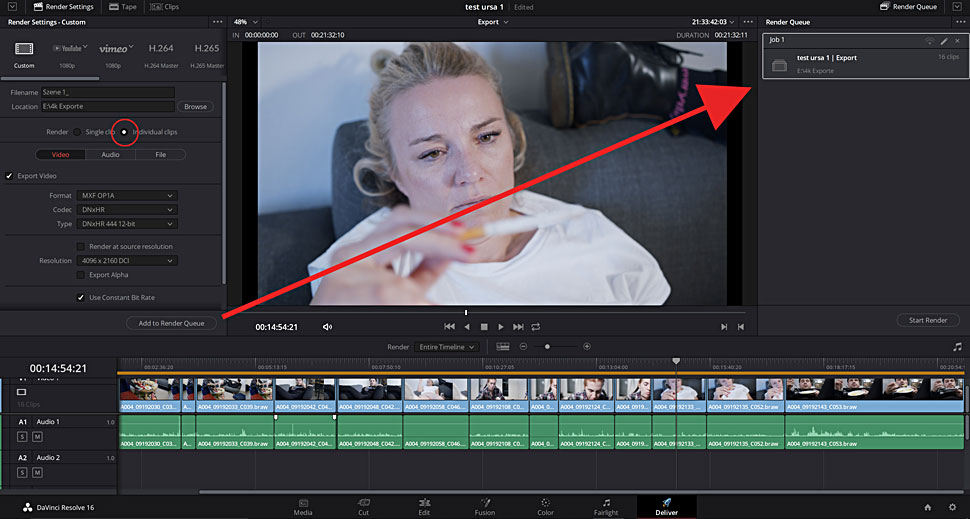Open Render range Entire Timeline dropdown
Image resolution: width=970 pixels, height=519 pixels.
[x=447, y=347]
